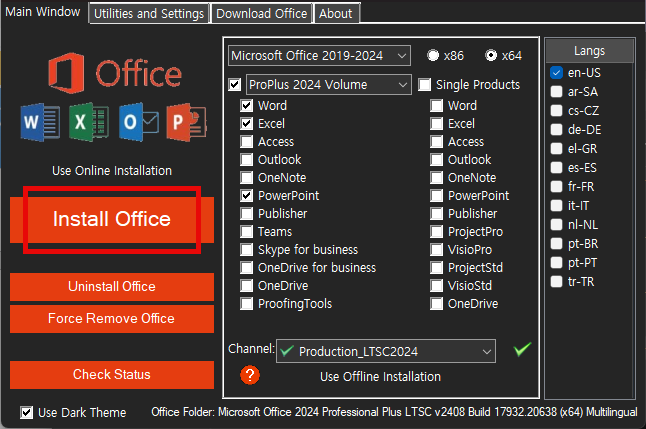This screenshot has height=429, width=646.
Task: Click the green checkmark beside Channel
Action: click(x=522, y=349)
